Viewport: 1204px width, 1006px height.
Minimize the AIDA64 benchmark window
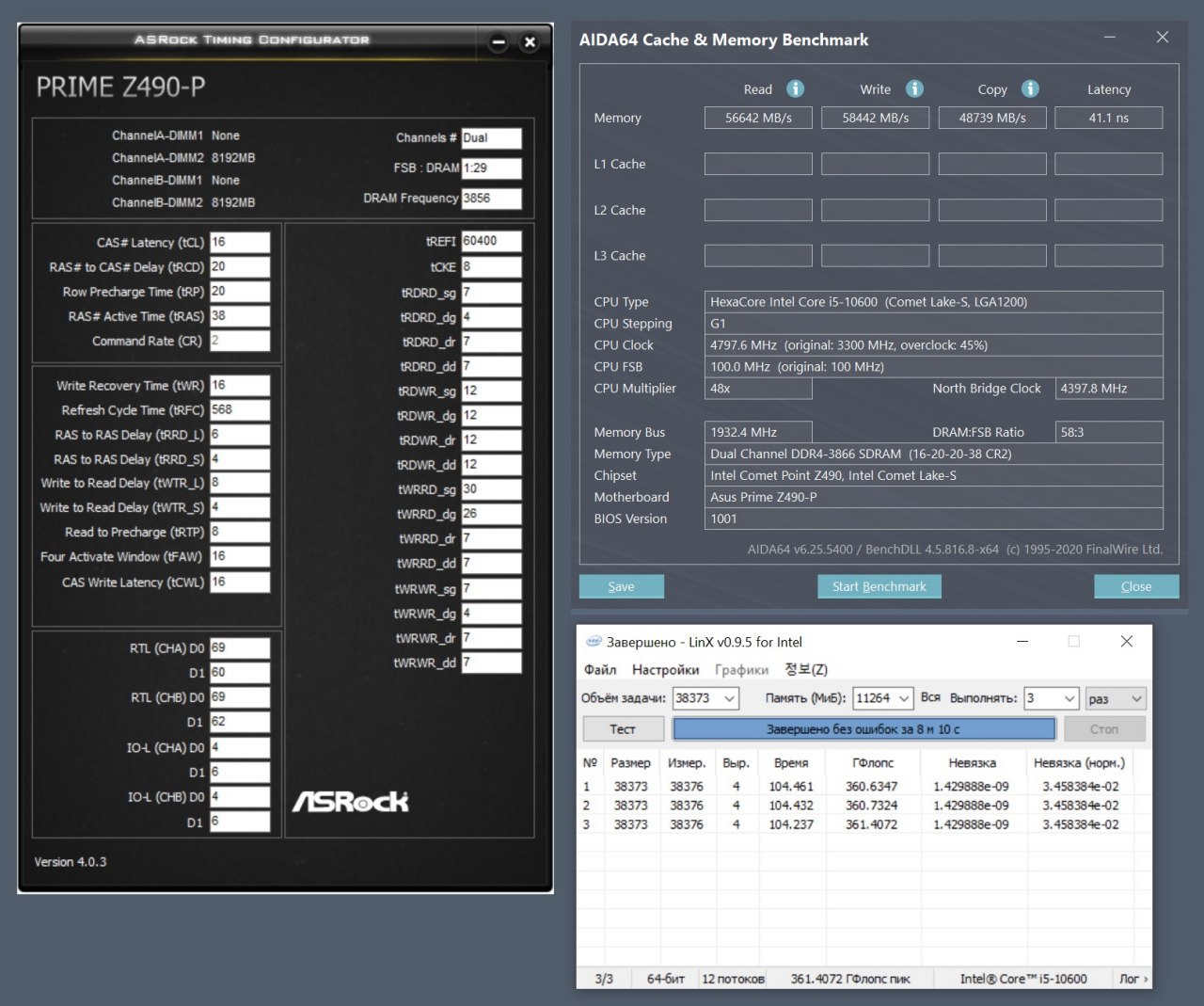(1110, 38)
